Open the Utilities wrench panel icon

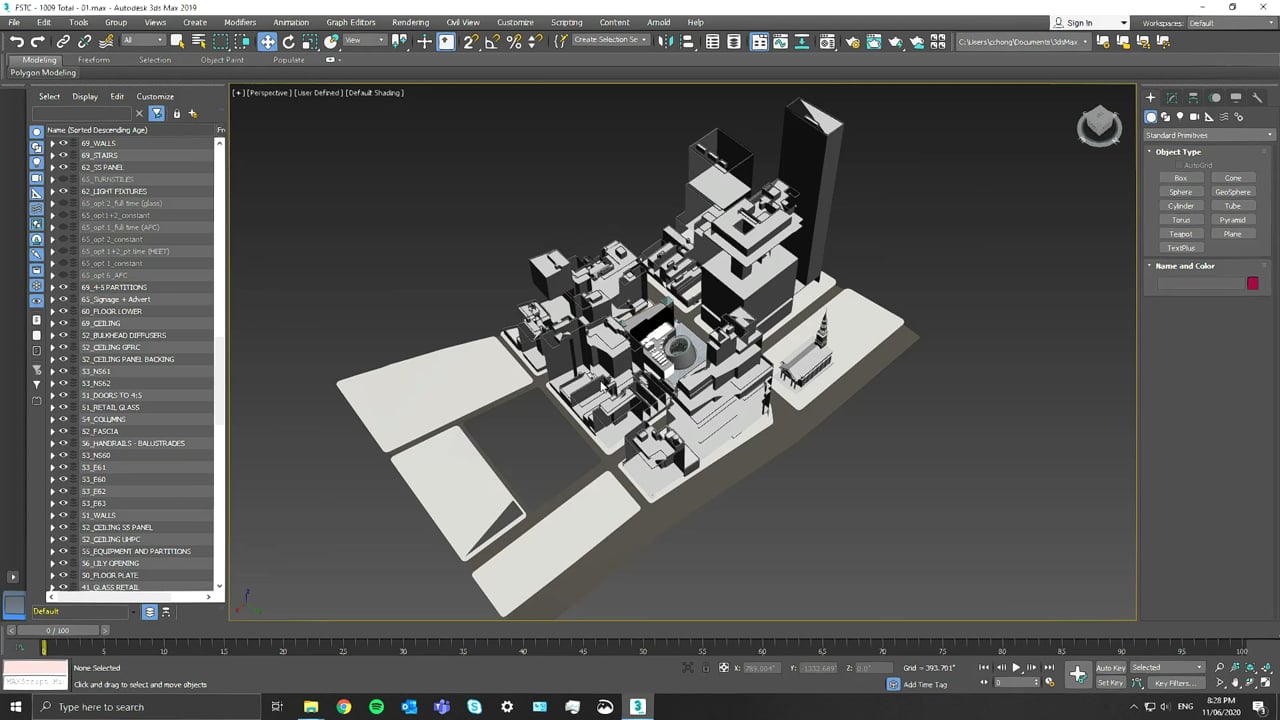click(x=1257, y=97)
